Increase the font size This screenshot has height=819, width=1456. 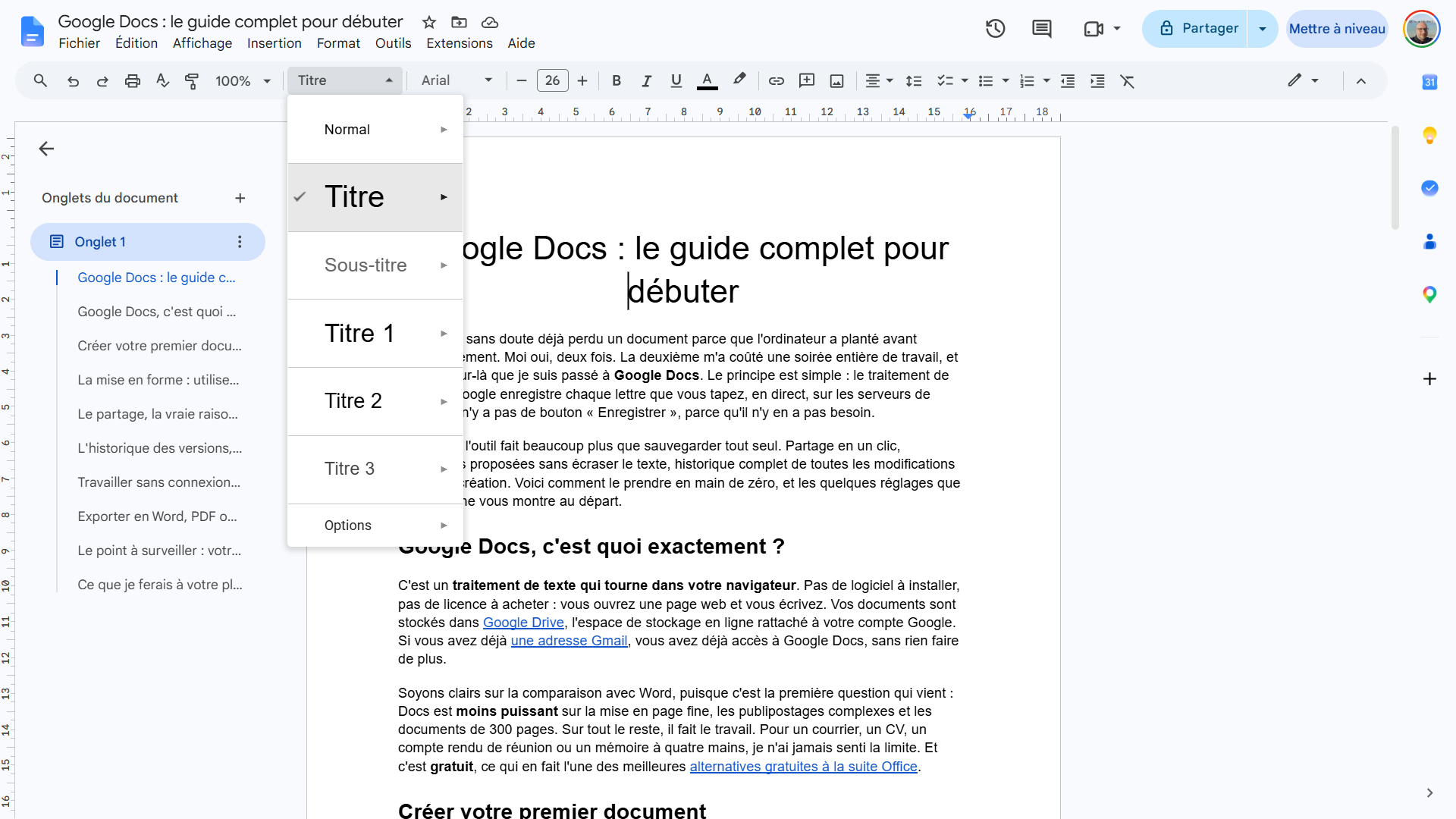click(x=582, y=80)
